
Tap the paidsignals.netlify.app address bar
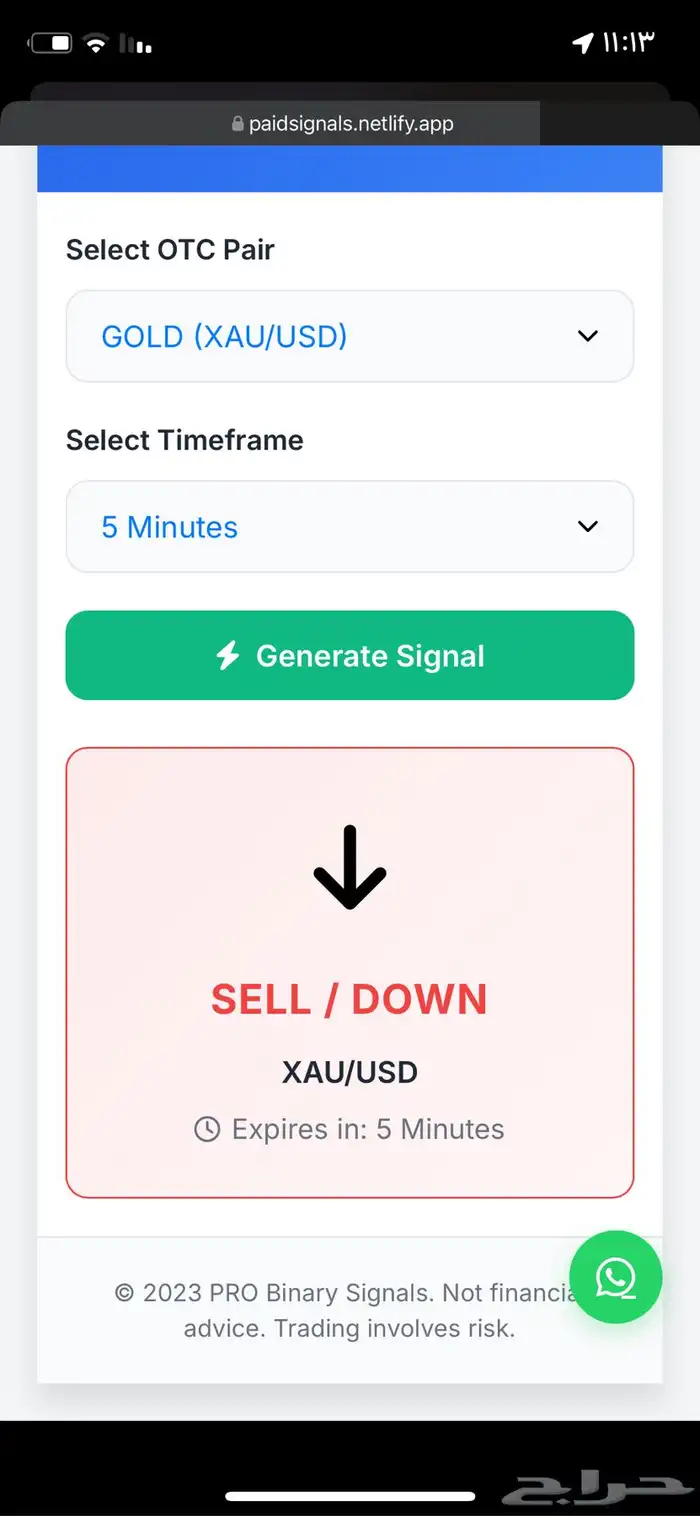tap(343, 124)
